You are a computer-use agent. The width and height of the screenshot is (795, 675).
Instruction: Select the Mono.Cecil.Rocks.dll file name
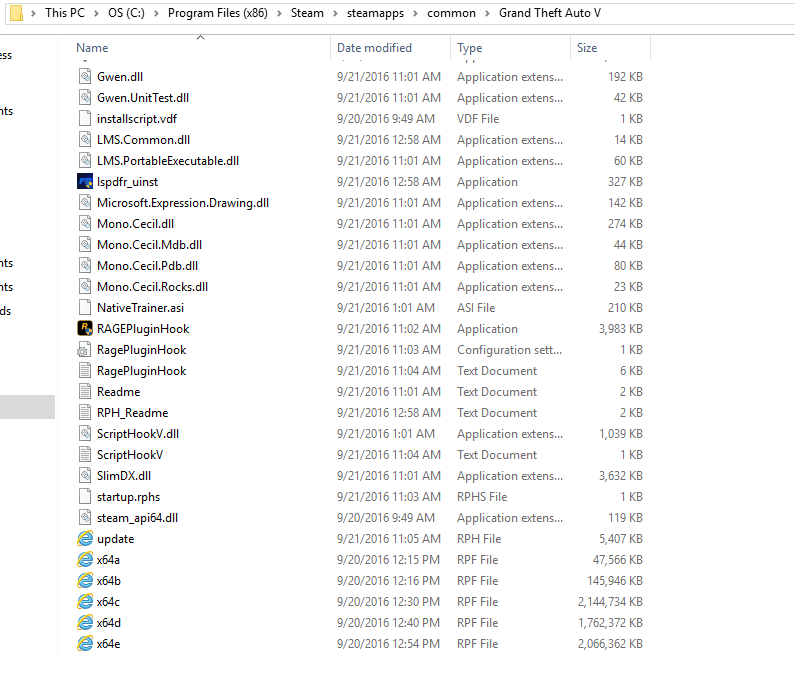(153, 287)
